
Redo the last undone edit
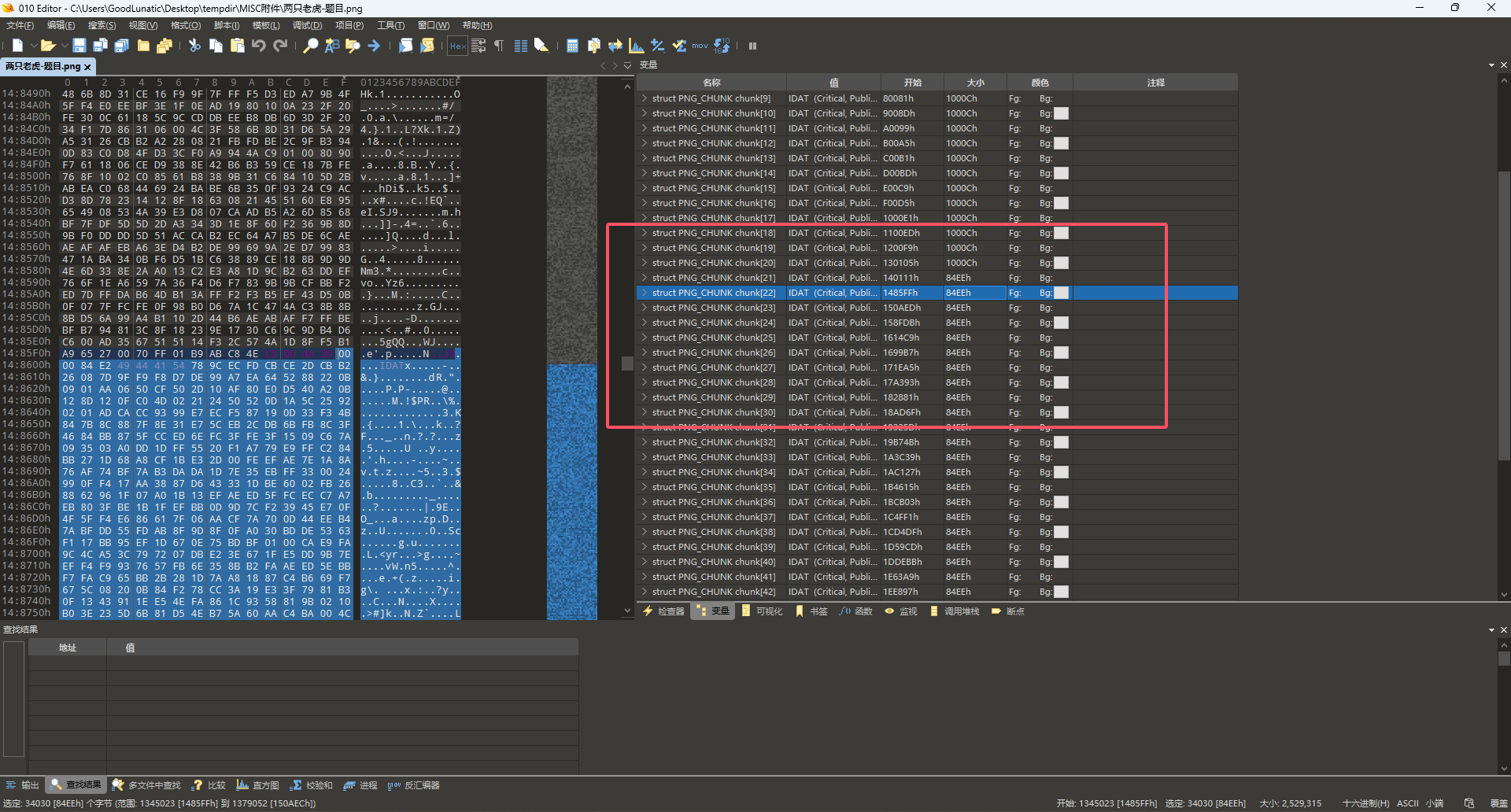tap(280, 46)
